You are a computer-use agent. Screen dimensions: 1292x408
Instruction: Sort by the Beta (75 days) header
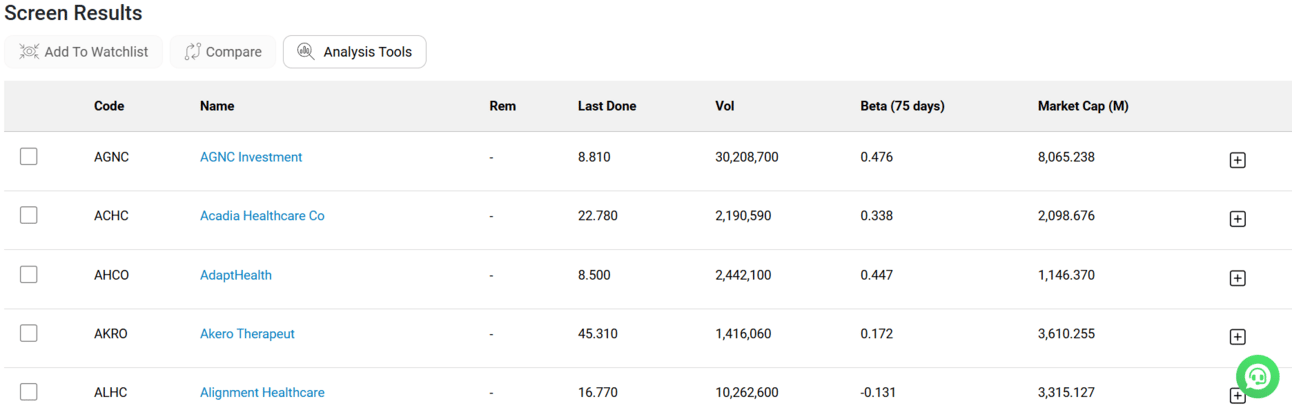pos(902,106)
